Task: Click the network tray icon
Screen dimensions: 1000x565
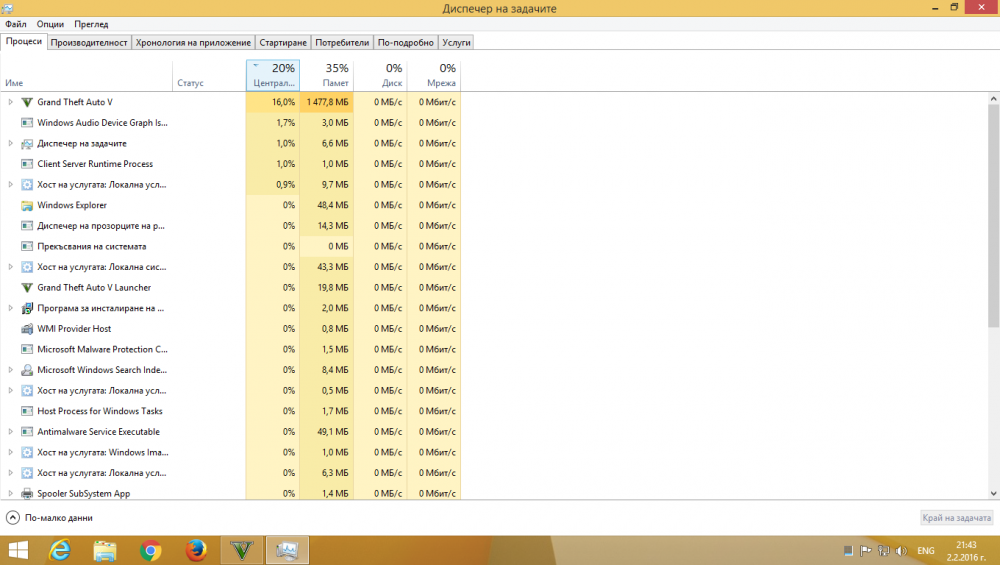Action: pyautogui.click(x=883, y=550)
